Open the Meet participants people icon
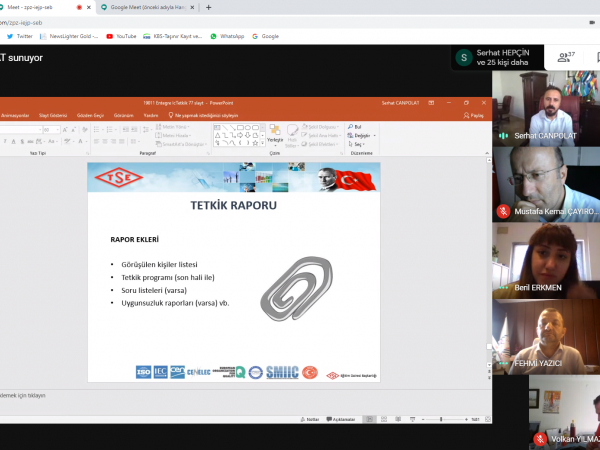Screen dimensions: 600x450 coord(566,57)
